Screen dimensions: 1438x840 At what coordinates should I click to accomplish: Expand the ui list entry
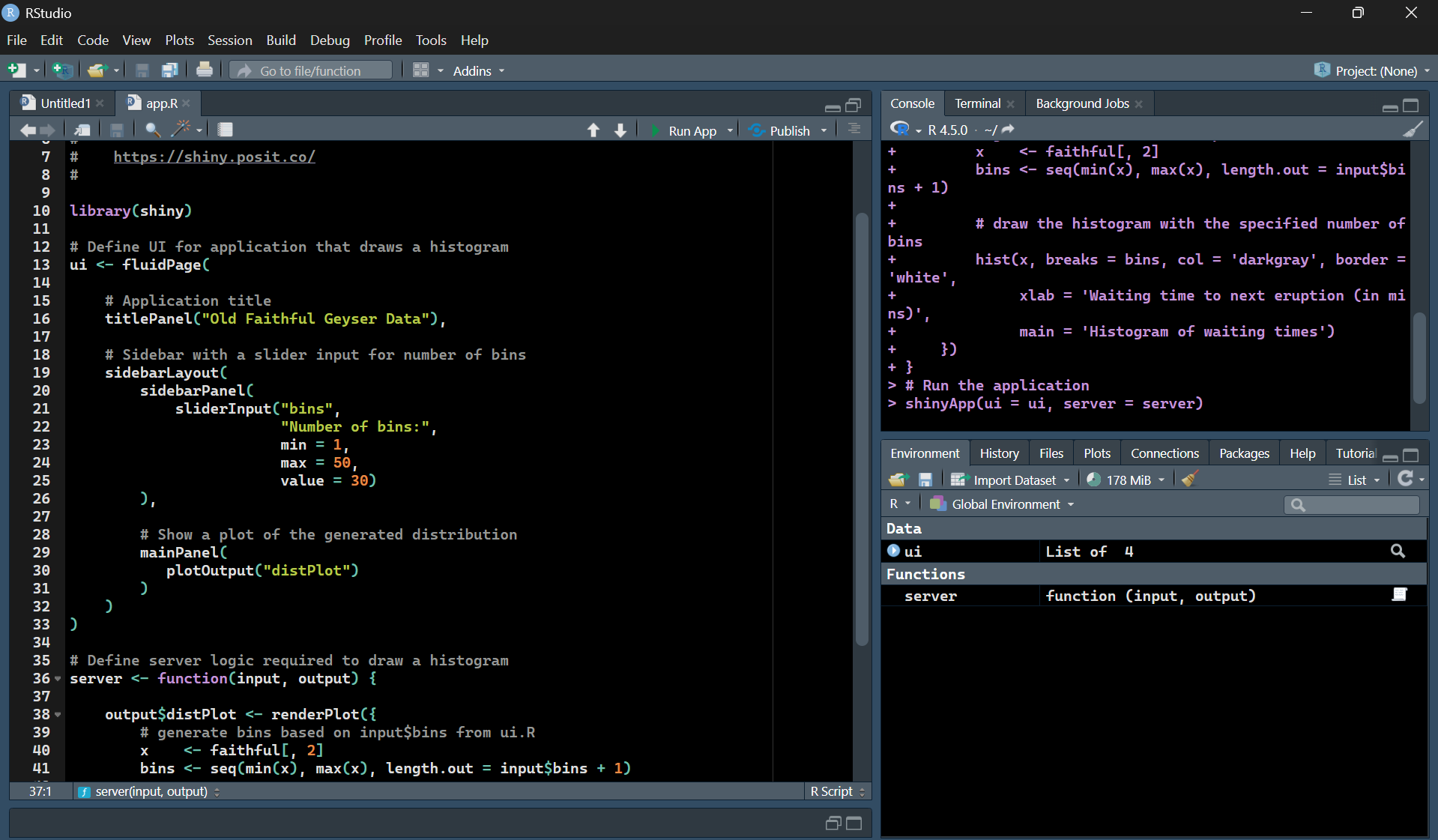click(x=893, y=551)
